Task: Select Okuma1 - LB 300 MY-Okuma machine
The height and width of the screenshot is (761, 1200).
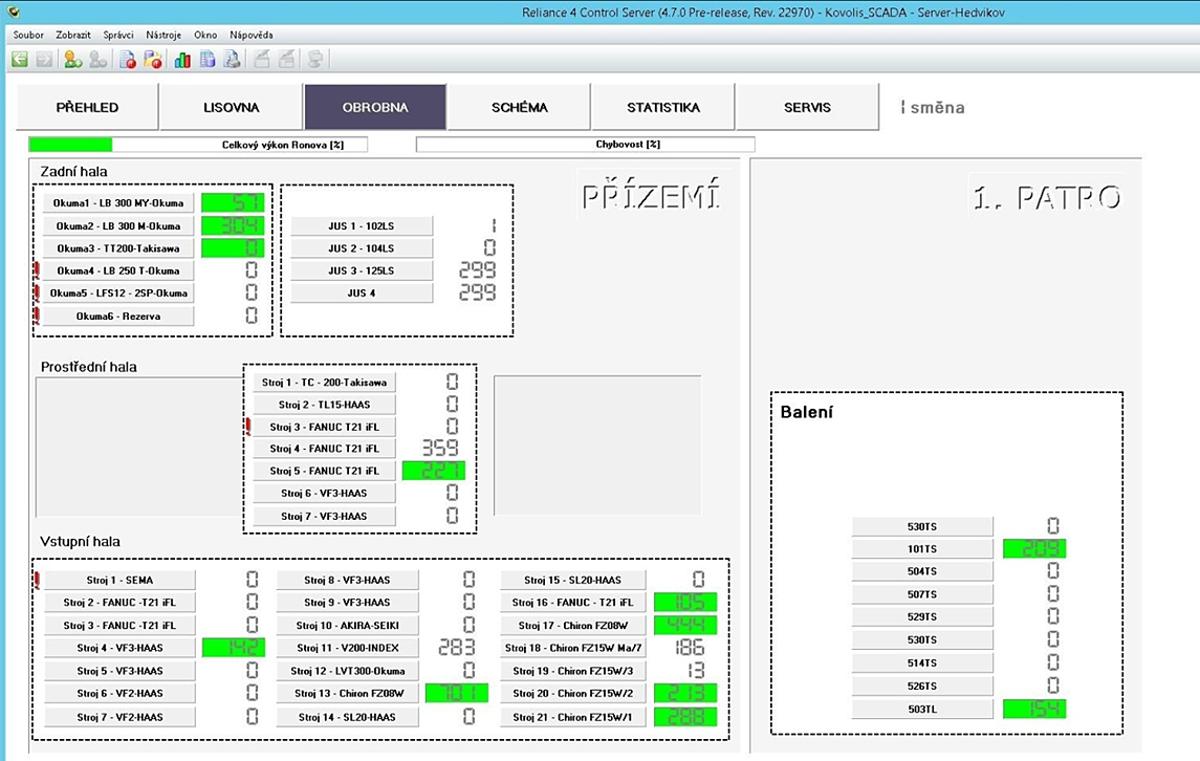Action: 118,203
